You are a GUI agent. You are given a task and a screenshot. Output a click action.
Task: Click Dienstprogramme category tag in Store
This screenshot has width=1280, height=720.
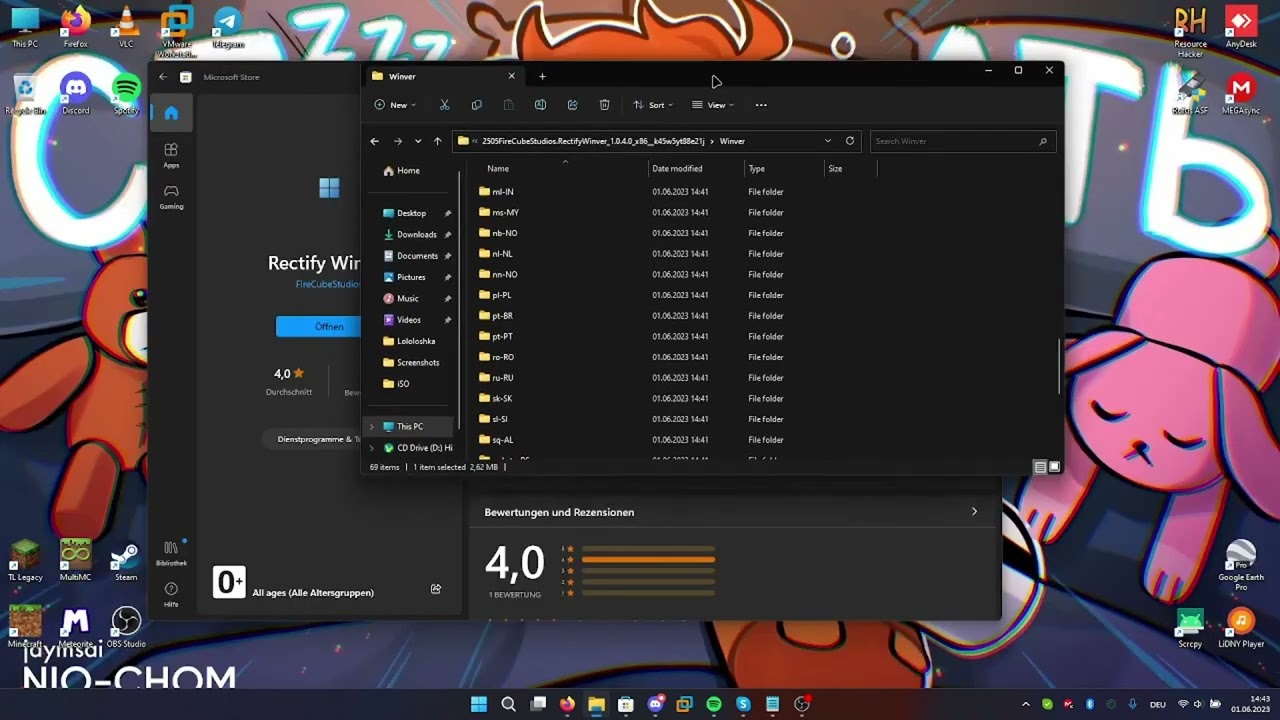click(313, 439)
